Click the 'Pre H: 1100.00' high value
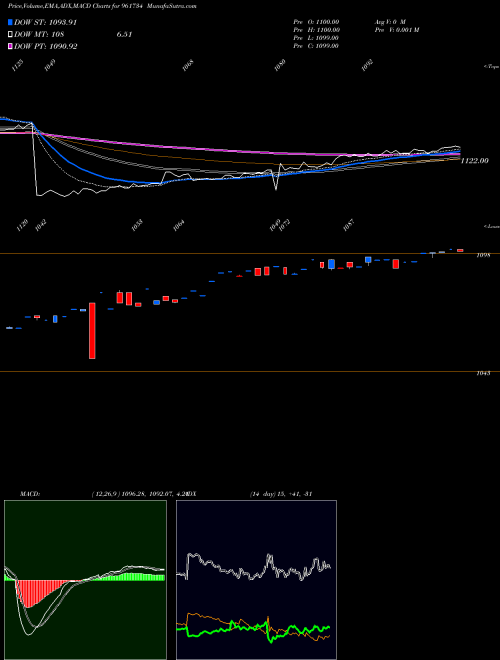Viewport: 500px width, 660px height. [x=316, y=30]
